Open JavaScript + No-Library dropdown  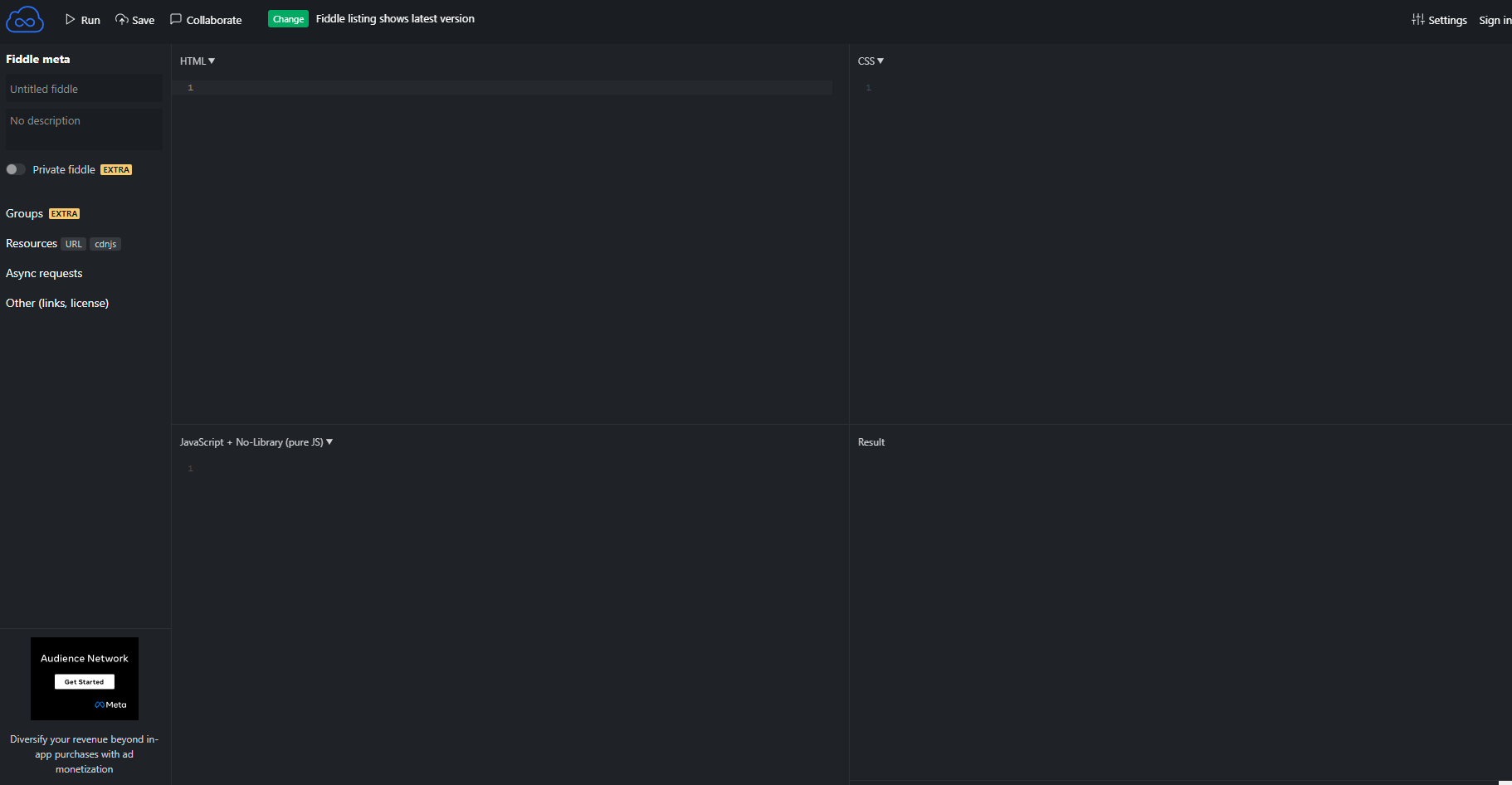click(256, 442)
